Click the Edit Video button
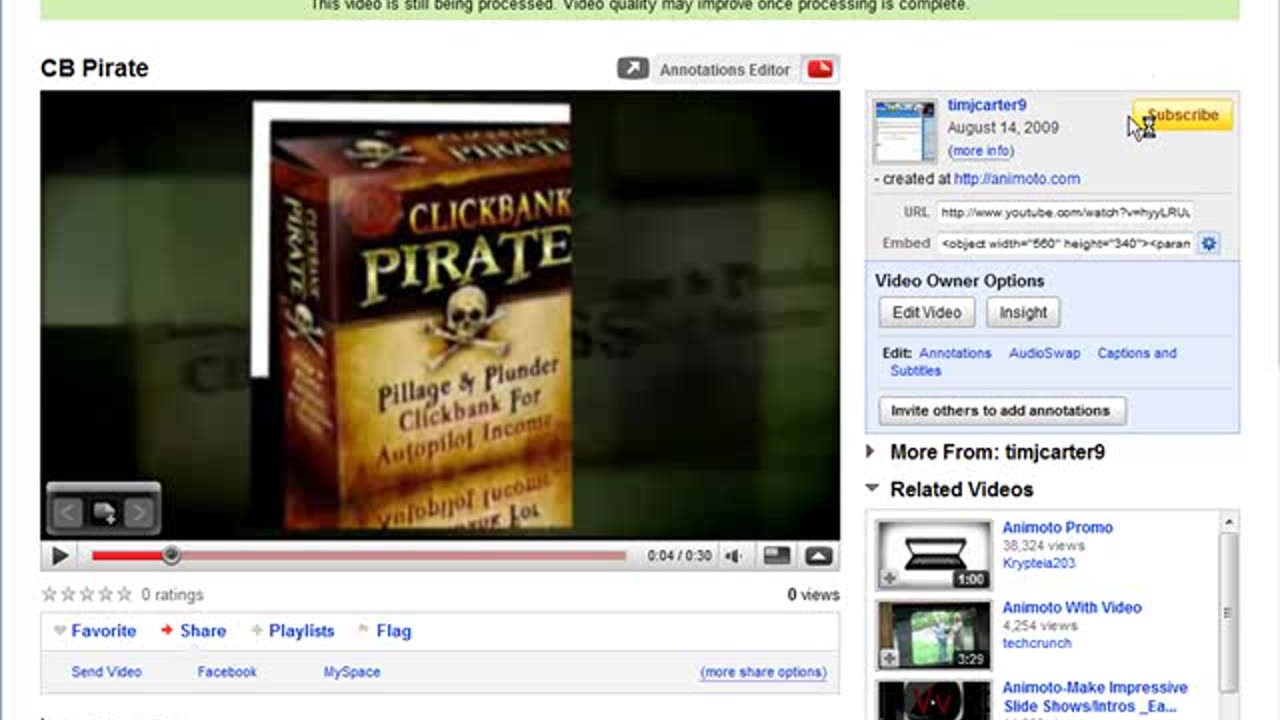1280x720 pixels. click(x=927, y=312)
